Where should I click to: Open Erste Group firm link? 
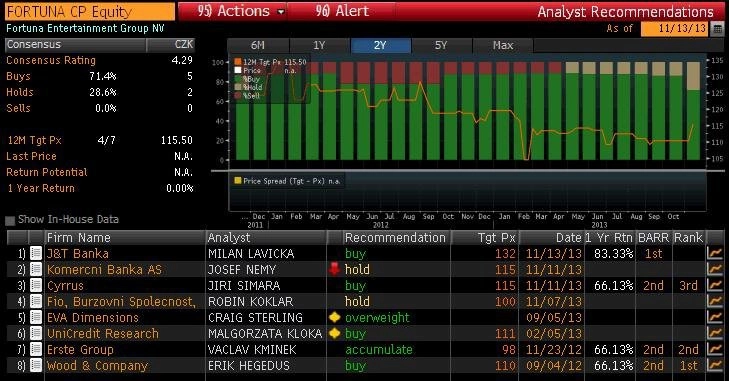(x=80, y=349)
